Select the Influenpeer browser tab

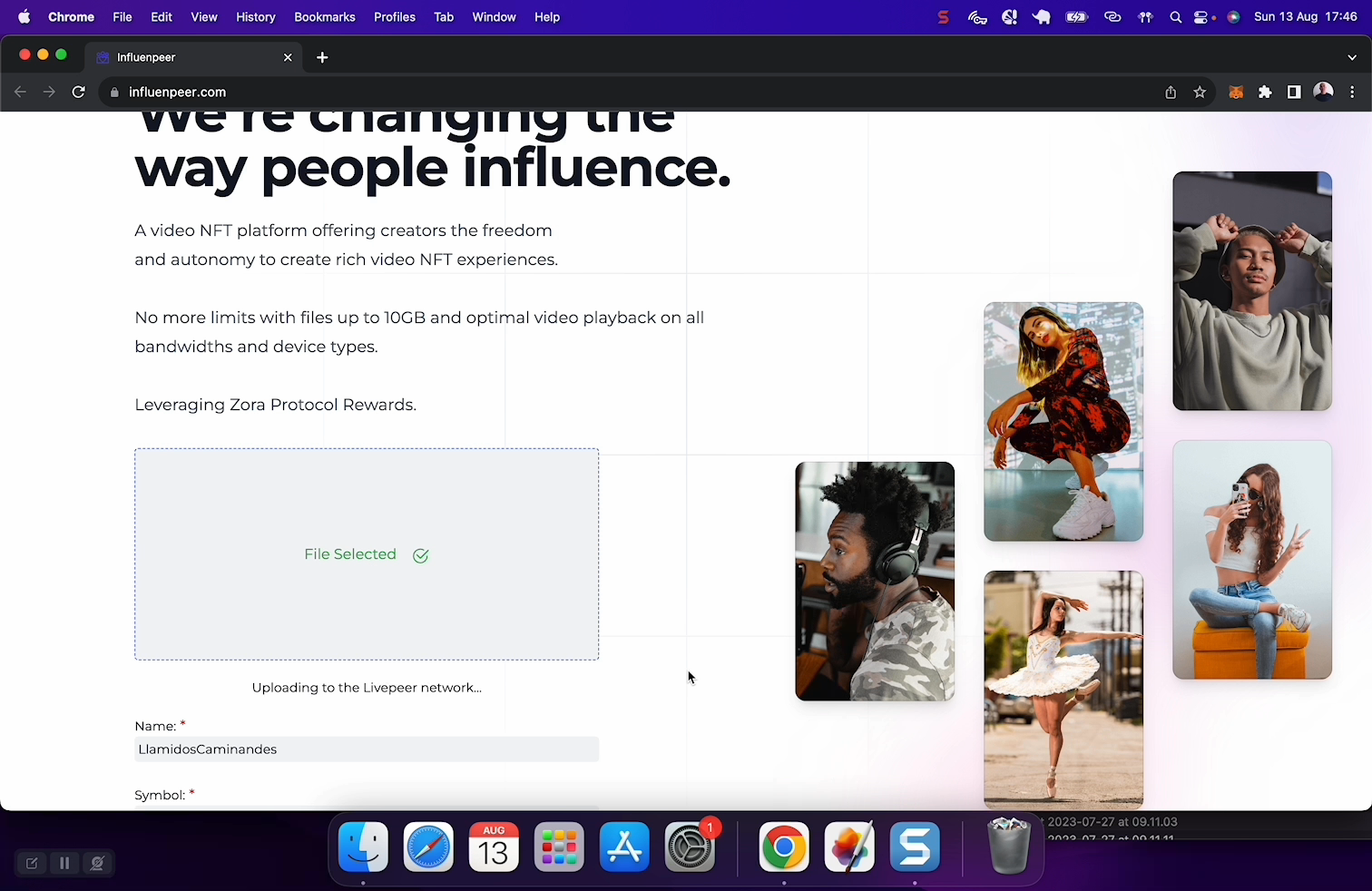194,57
